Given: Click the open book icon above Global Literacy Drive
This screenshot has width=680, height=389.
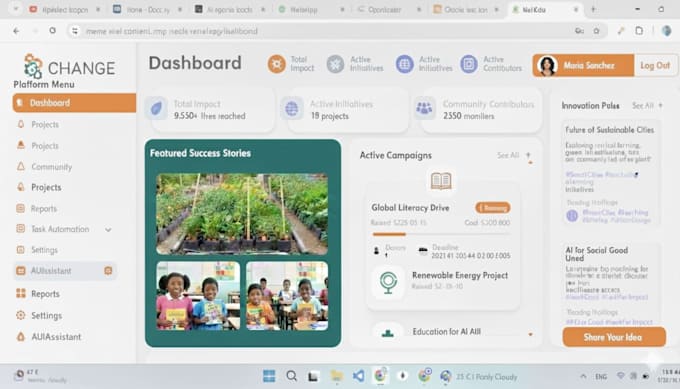Looking at the screenshot, I should (x=441, y=181).
